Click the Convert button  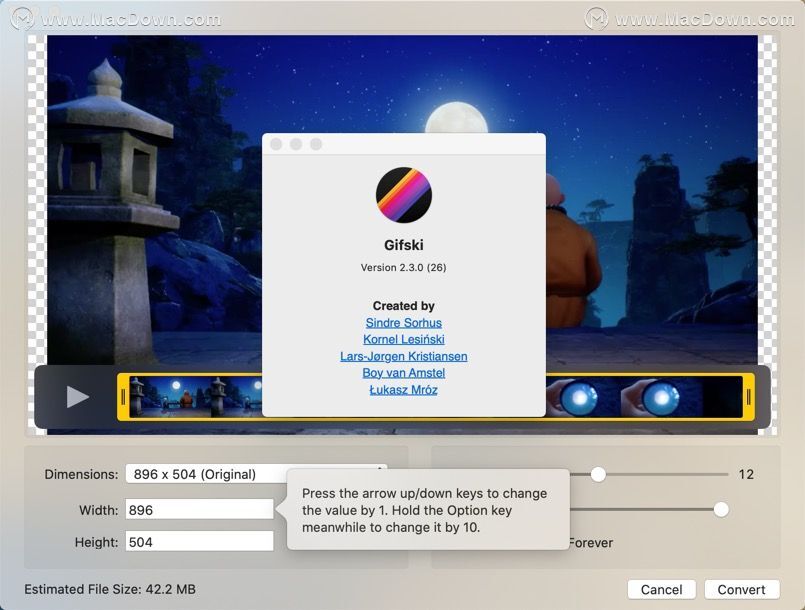tap(741, 589)
